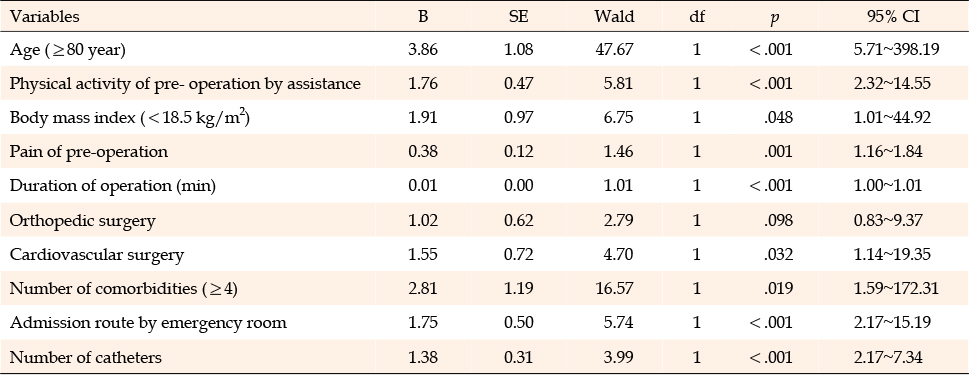Click Physical activity of pre-operation by assistance
Viewport: 969px width, 375px height.
pos(185,83)
